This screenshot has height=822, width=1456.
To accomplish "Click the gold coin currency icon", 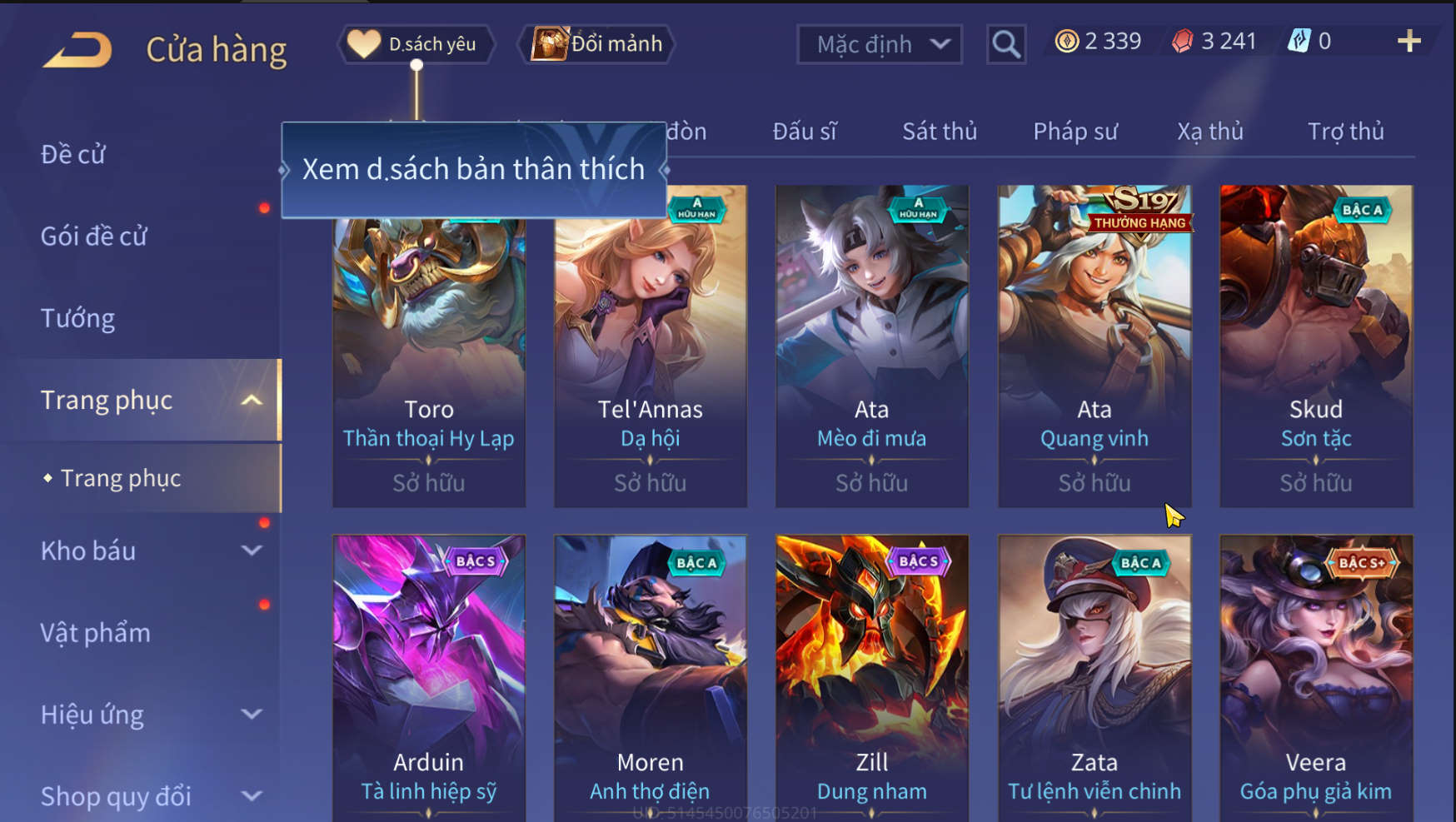I will [x=1066, y=41].
